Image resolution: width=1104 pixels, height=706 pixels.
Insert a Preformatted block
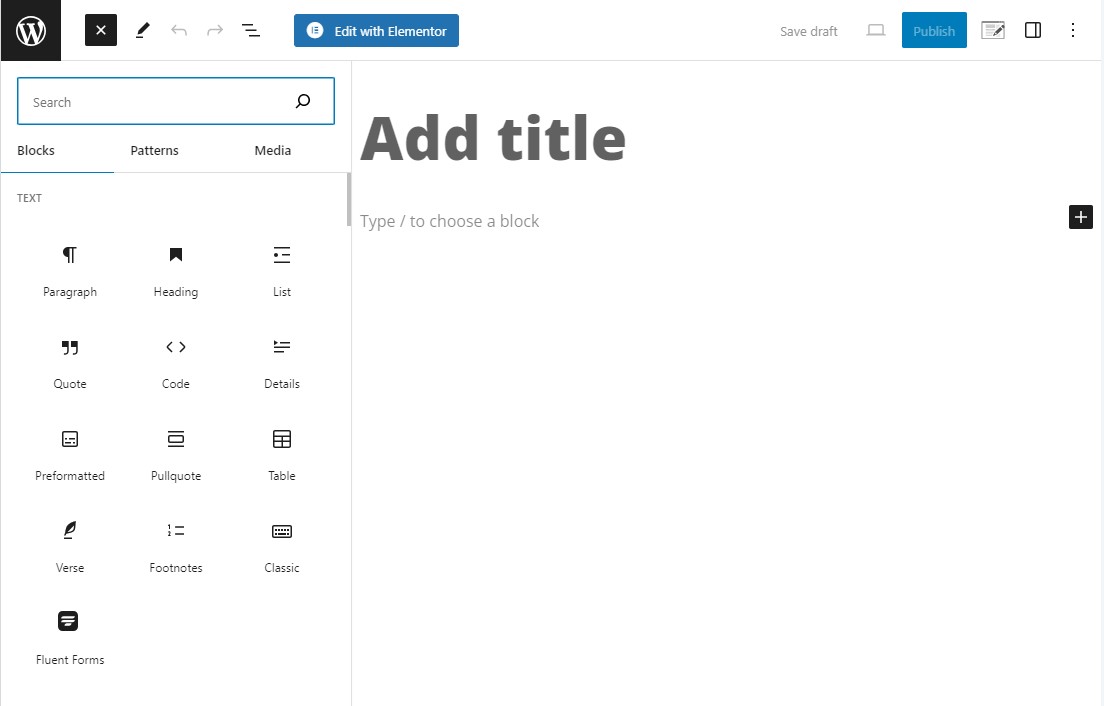pyautogui.click(x=70, y=456)
